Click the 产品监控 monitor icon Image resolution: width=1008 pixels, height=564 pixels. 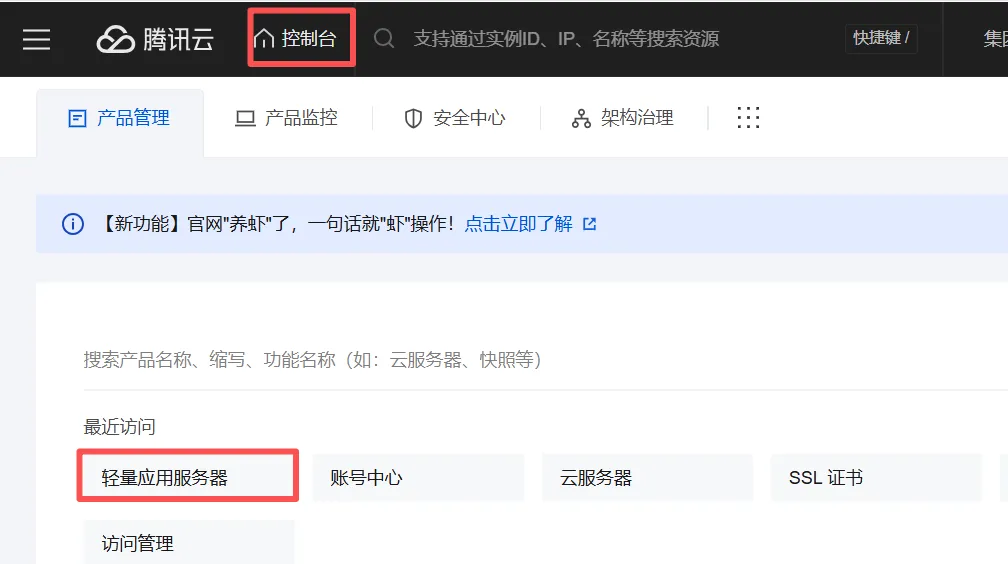(x=245, y=119)
